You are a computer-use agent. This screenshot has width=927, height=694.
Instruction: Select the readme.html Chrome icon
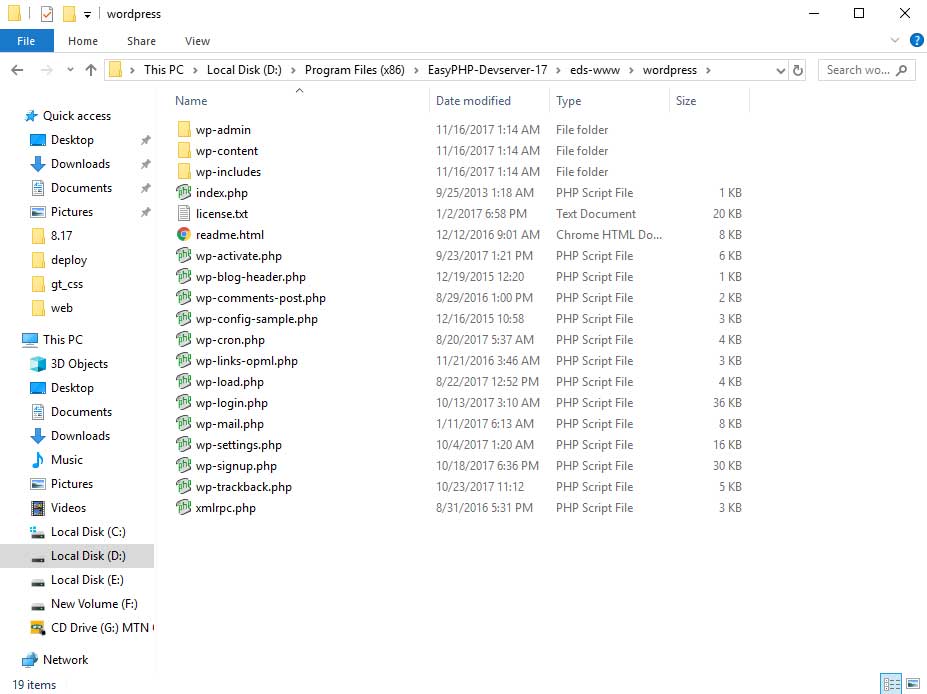pos(184,235)
